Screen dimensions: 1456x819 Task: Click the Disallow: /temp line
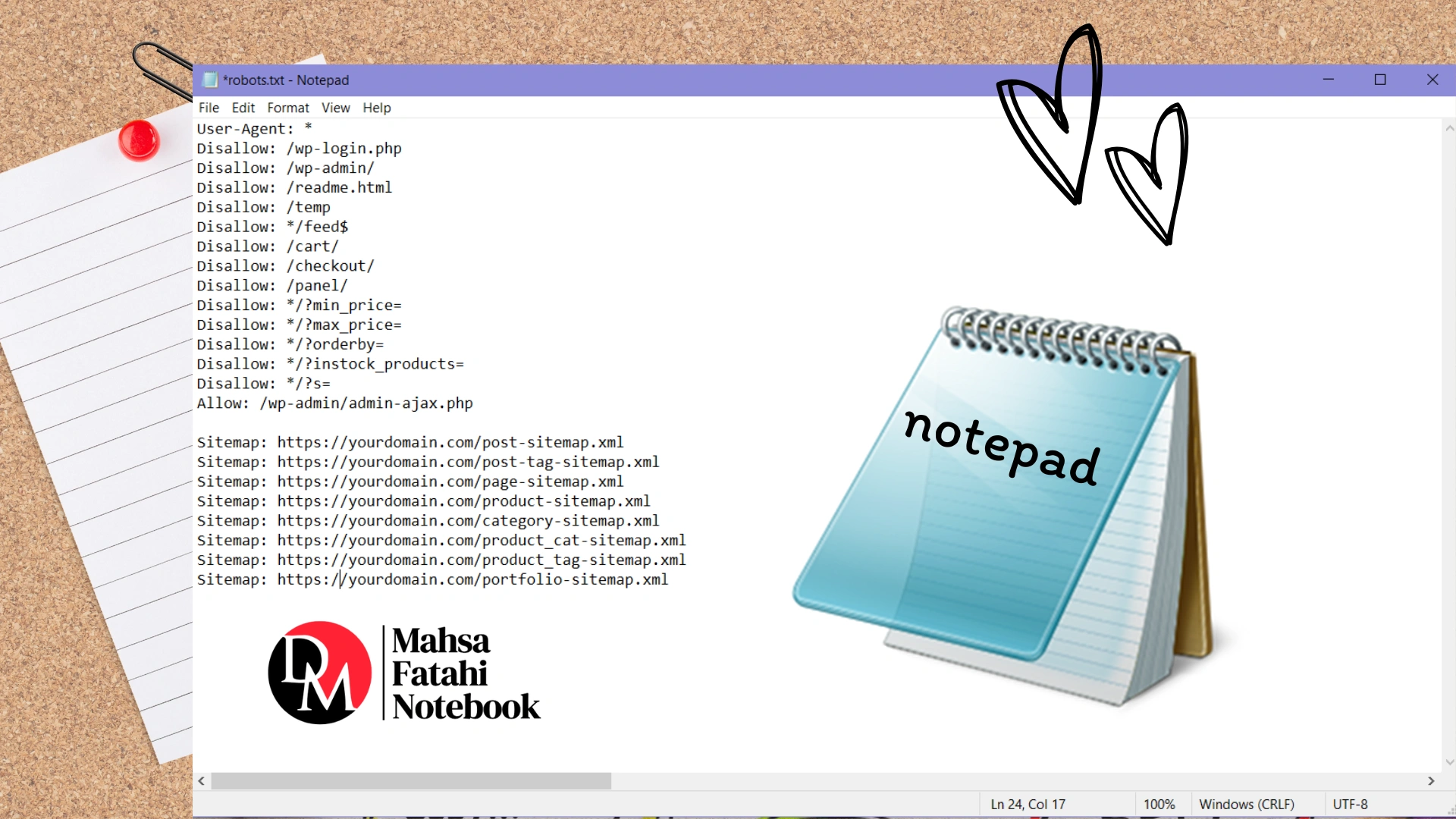264,207
